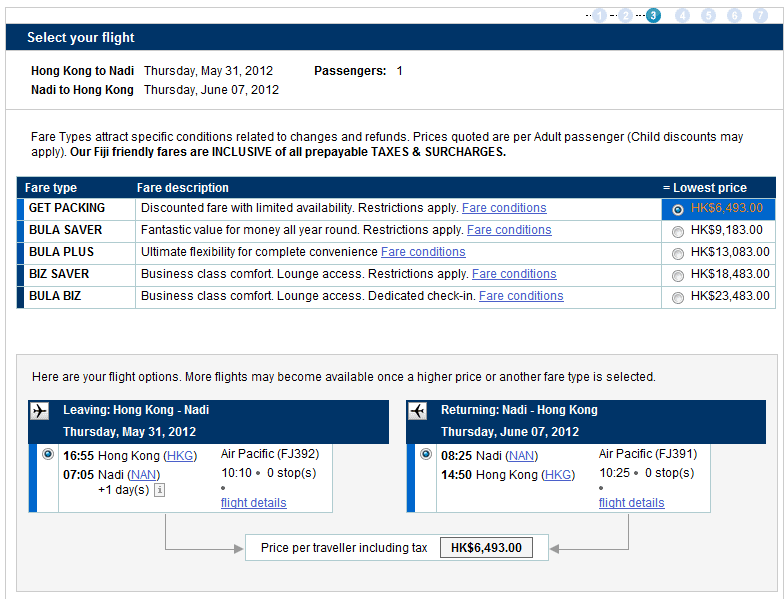Open Fare conditions for GET PACKING
This screenshot has height=599, width=784.
(x=504, y=208)
